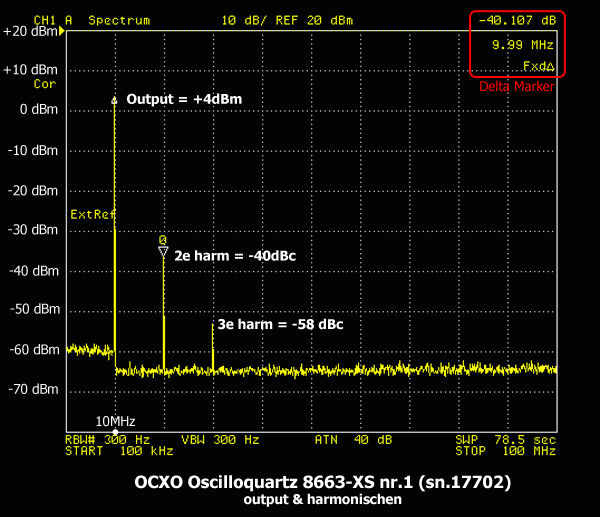Click the '9.99 MHz' marker frequency readout
This screenshot has width=600, height=517.
[x=523, y=45]
